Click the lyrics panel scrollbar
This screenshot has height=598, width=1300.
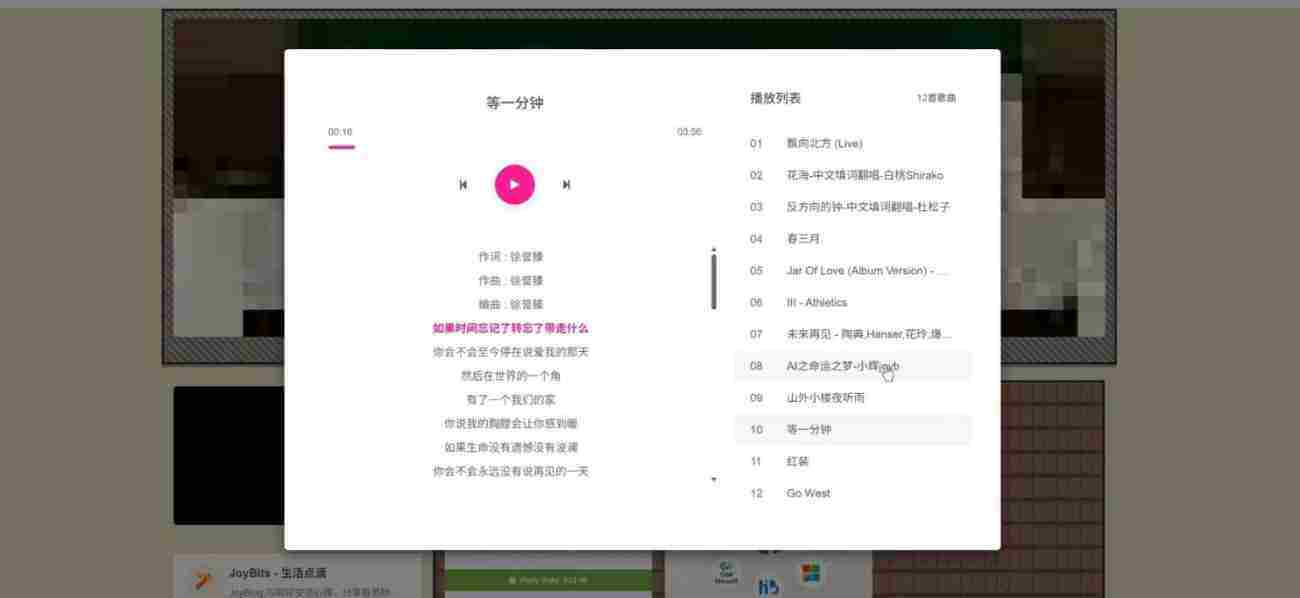pos(714,280)
